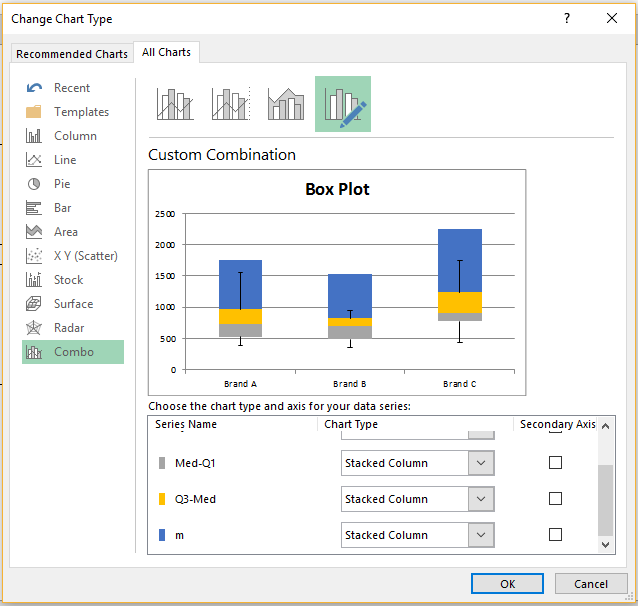Expand chart type dropdown for Med-Q1
Viewport: 638px width, 606px height.
[481, 463]
